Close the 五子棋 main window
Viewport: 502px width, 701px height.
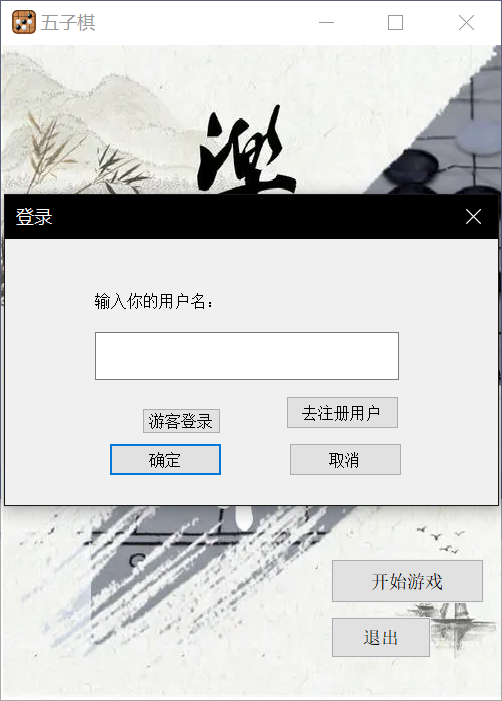point(466,22)
